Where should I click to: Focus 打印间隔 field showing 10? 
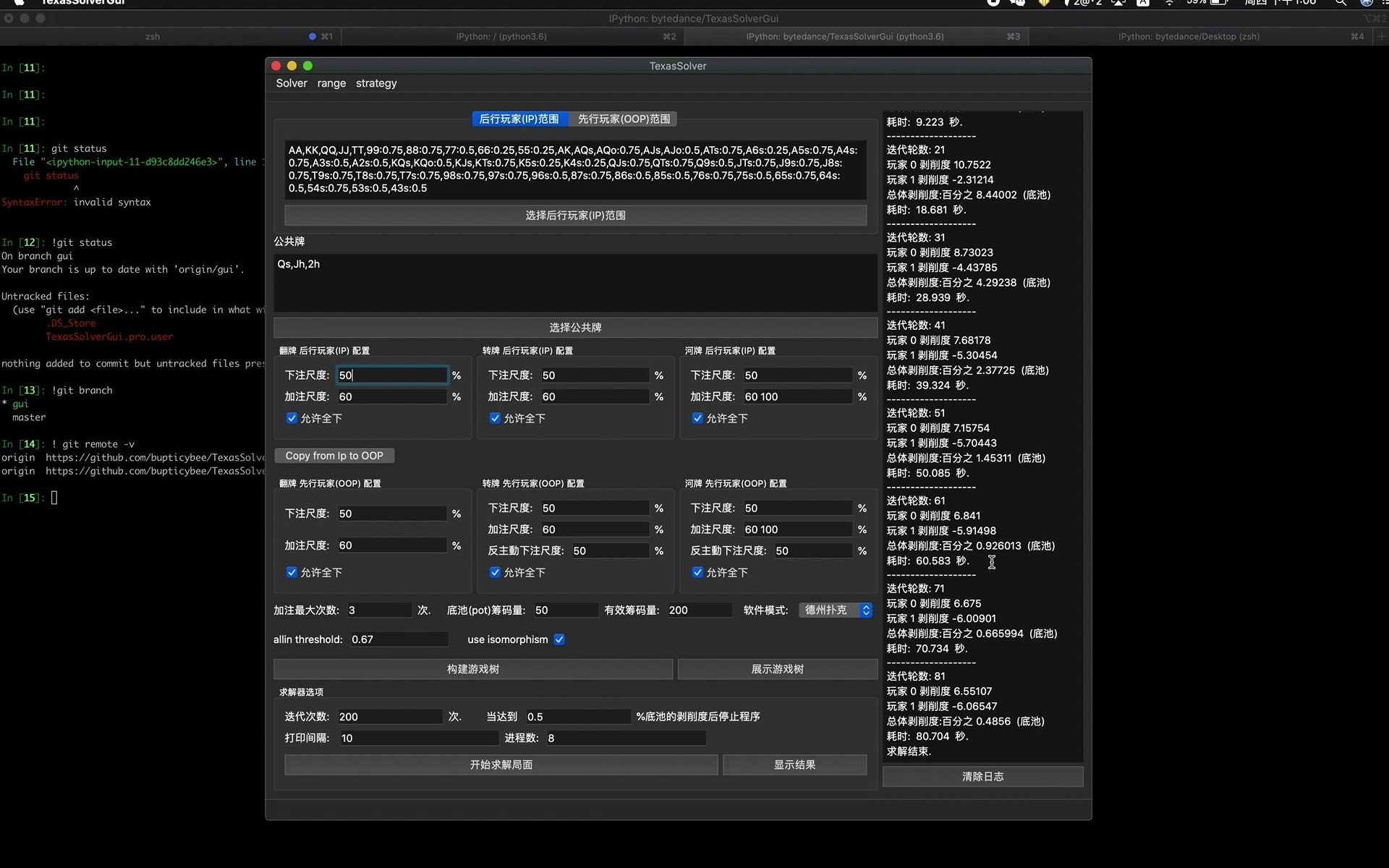[419, 738]
